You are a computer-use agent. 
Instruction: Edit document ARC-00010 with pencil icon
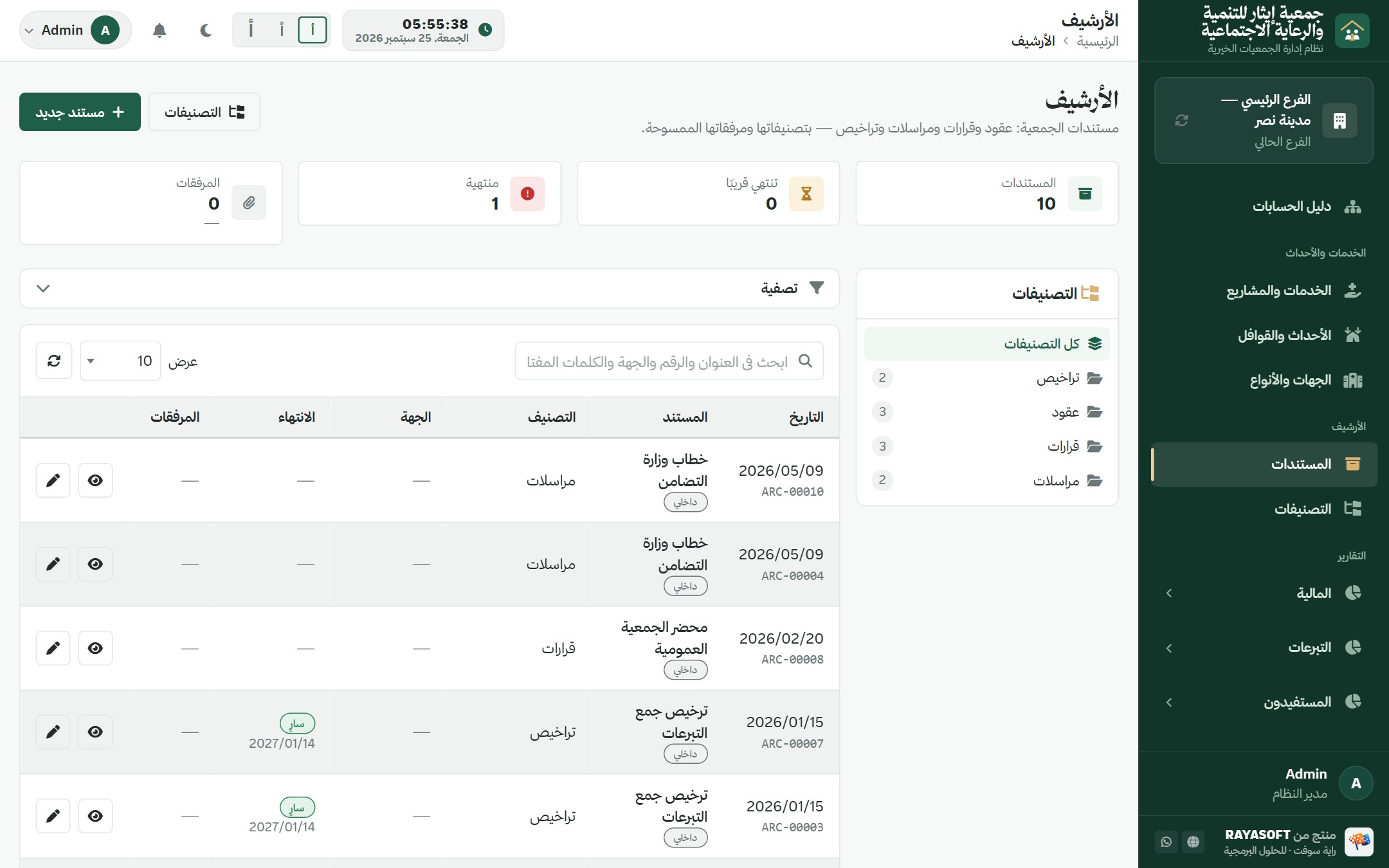(53, 480)
